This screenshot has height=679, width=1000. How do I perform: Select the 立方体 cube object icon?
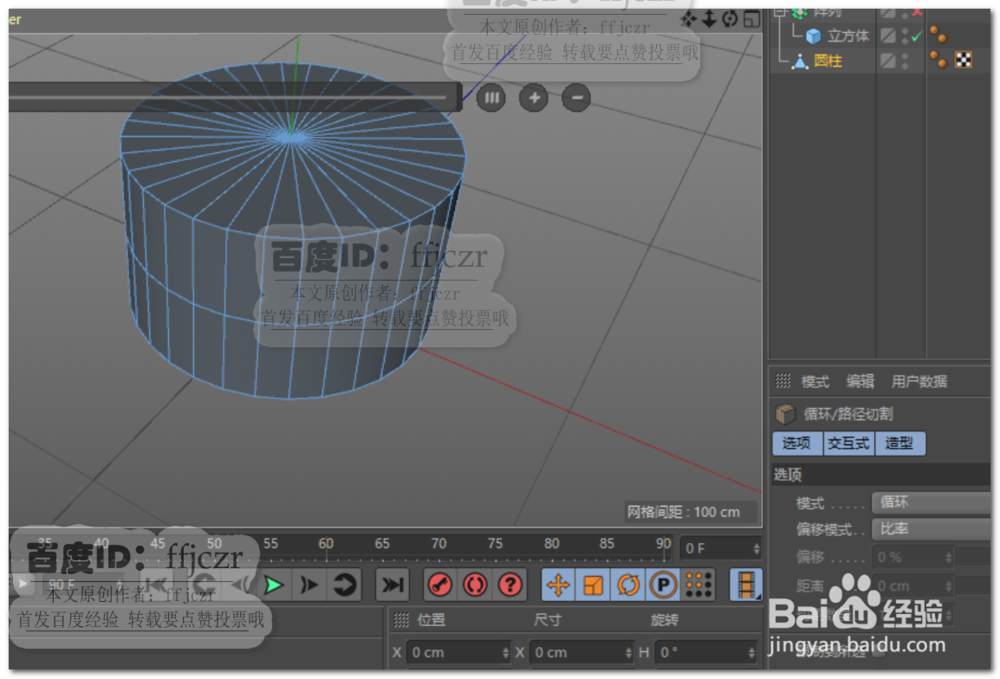tap(813, 36)
